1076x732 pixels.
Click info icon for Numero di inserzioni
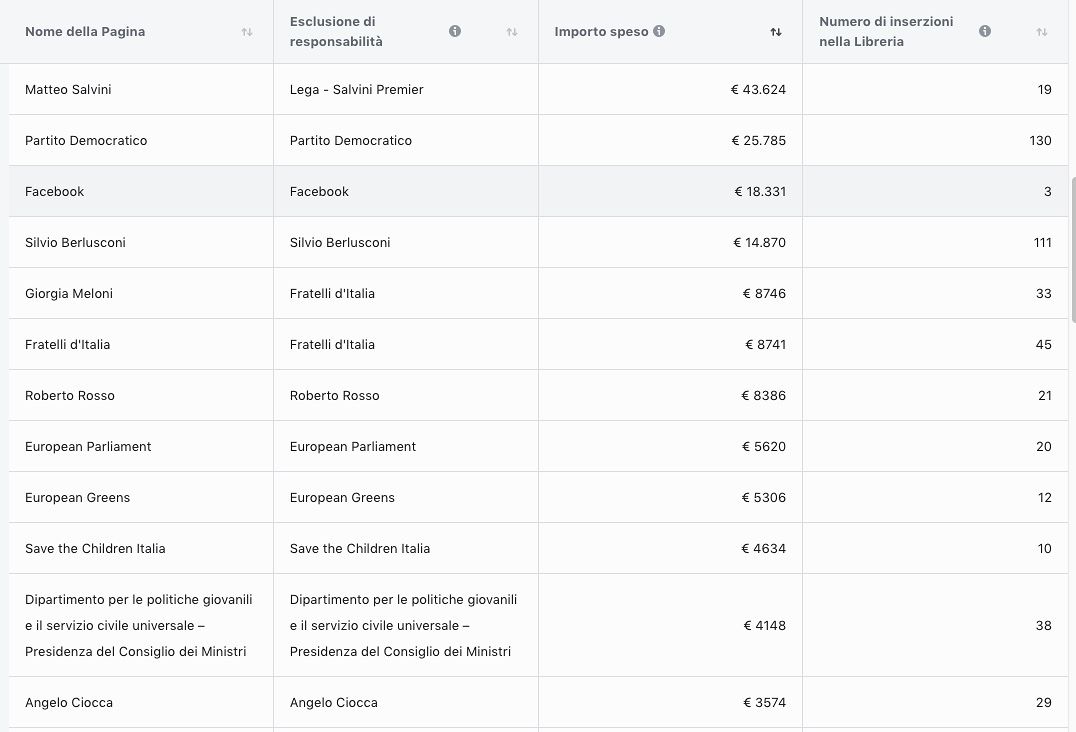click(985, 31)
